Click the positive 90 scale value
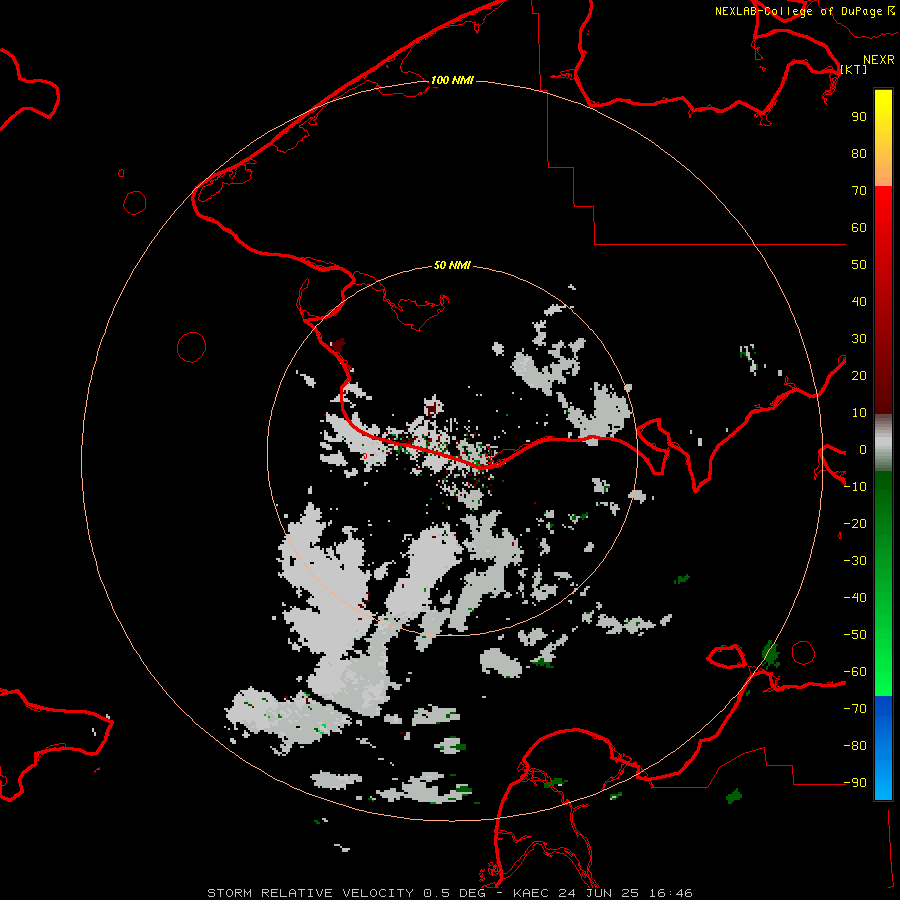Viewport: 900px width, 900px height. (x=859, y=117)
